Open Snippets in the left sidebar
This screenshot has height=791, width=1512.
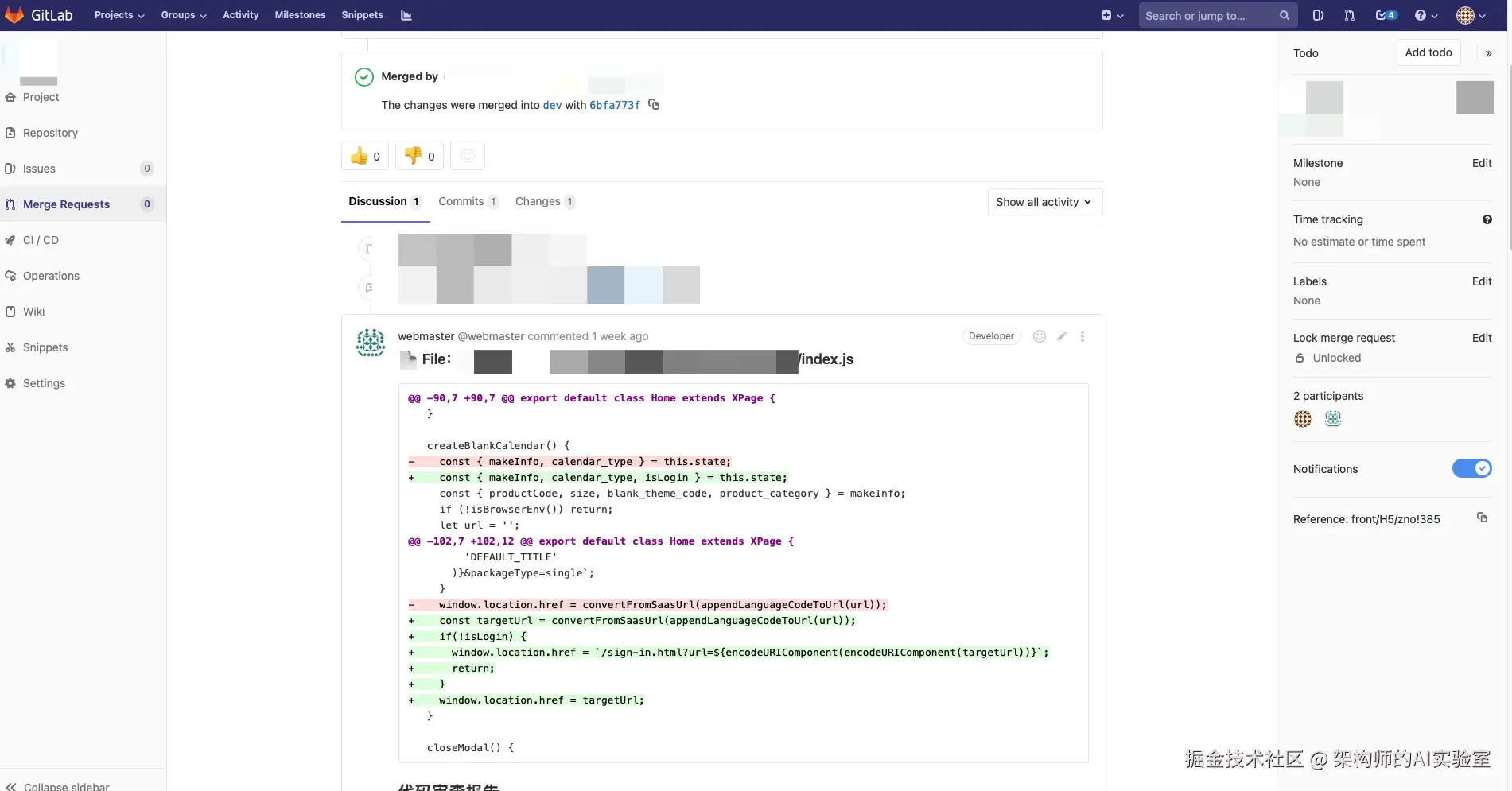(45, 347)
